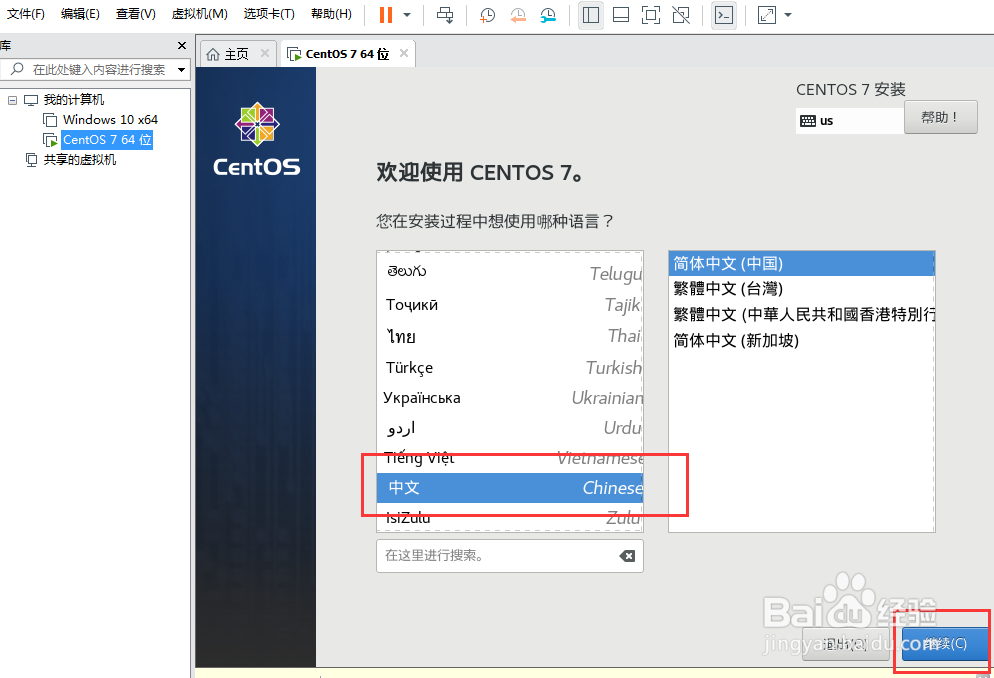994x678 pixels.
Task: Choose 简体中文 (中国) locale
Action: [801, 264]
